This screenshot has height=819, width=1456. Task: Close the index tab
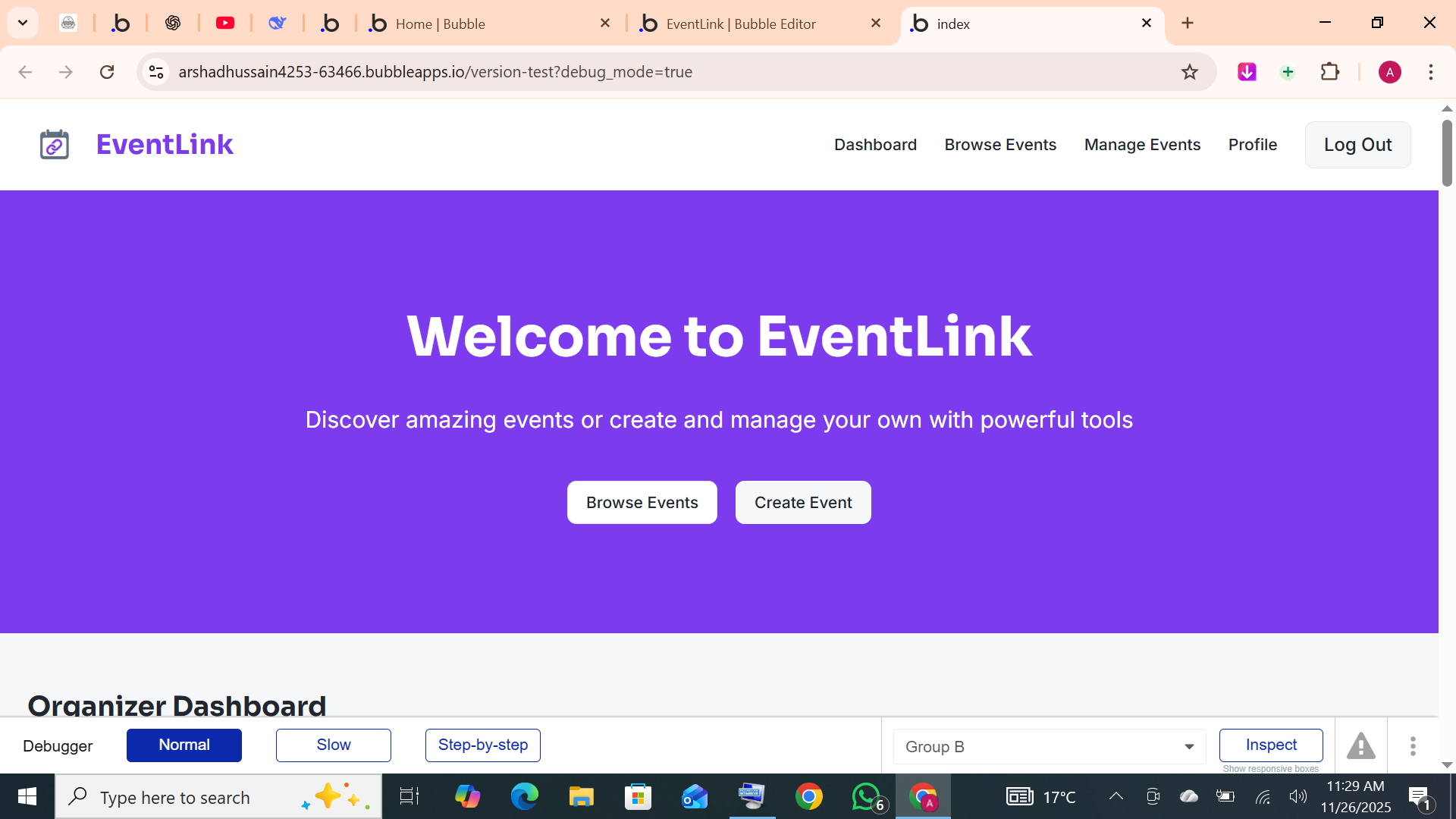[x=1147, y=24]
